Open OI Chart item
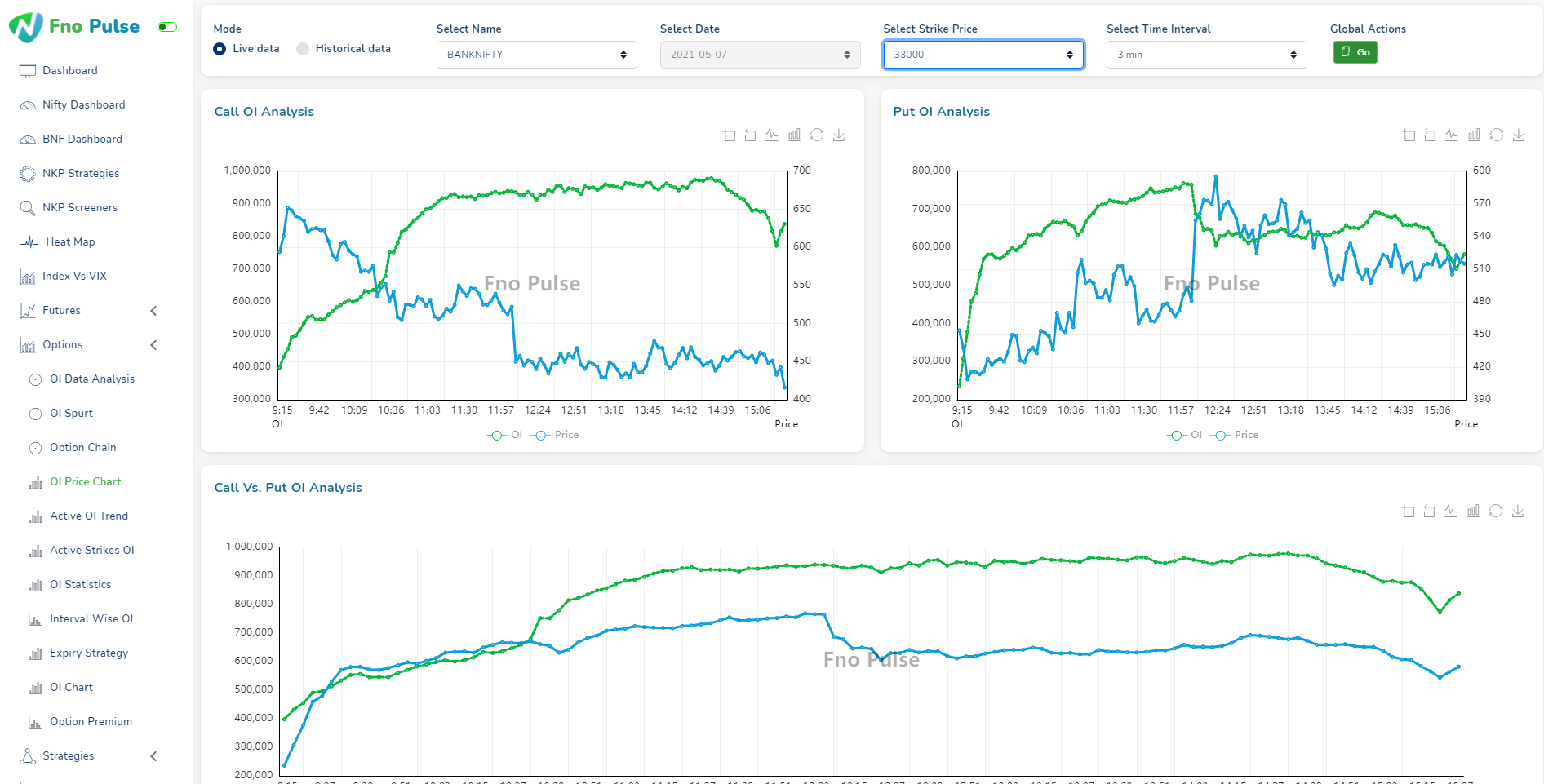The width and height of the screenshot is (1544, 784). [71, 687]
